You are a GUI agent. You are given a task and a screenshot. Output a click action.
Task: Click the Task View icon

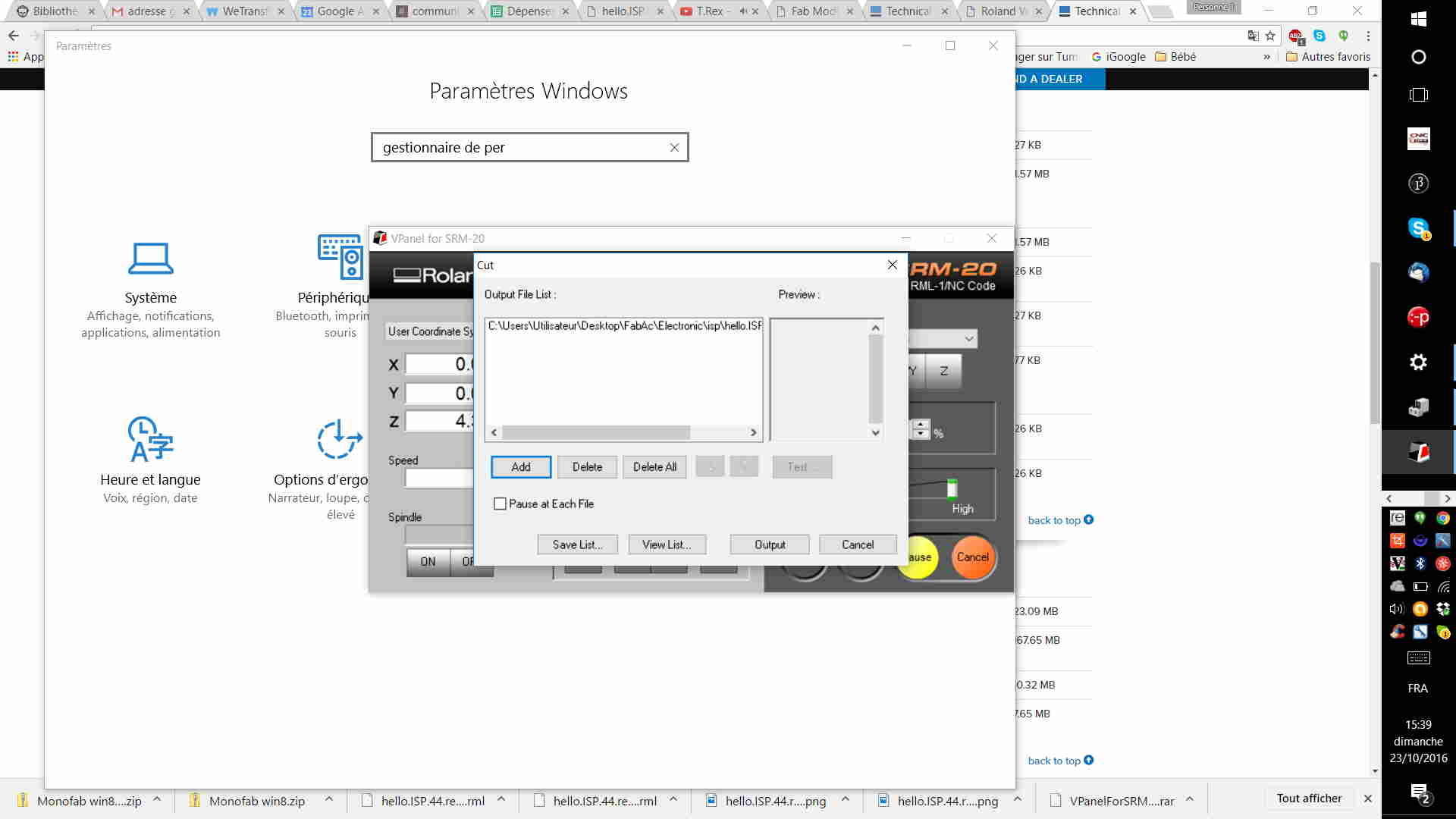tap(1418, 95)
